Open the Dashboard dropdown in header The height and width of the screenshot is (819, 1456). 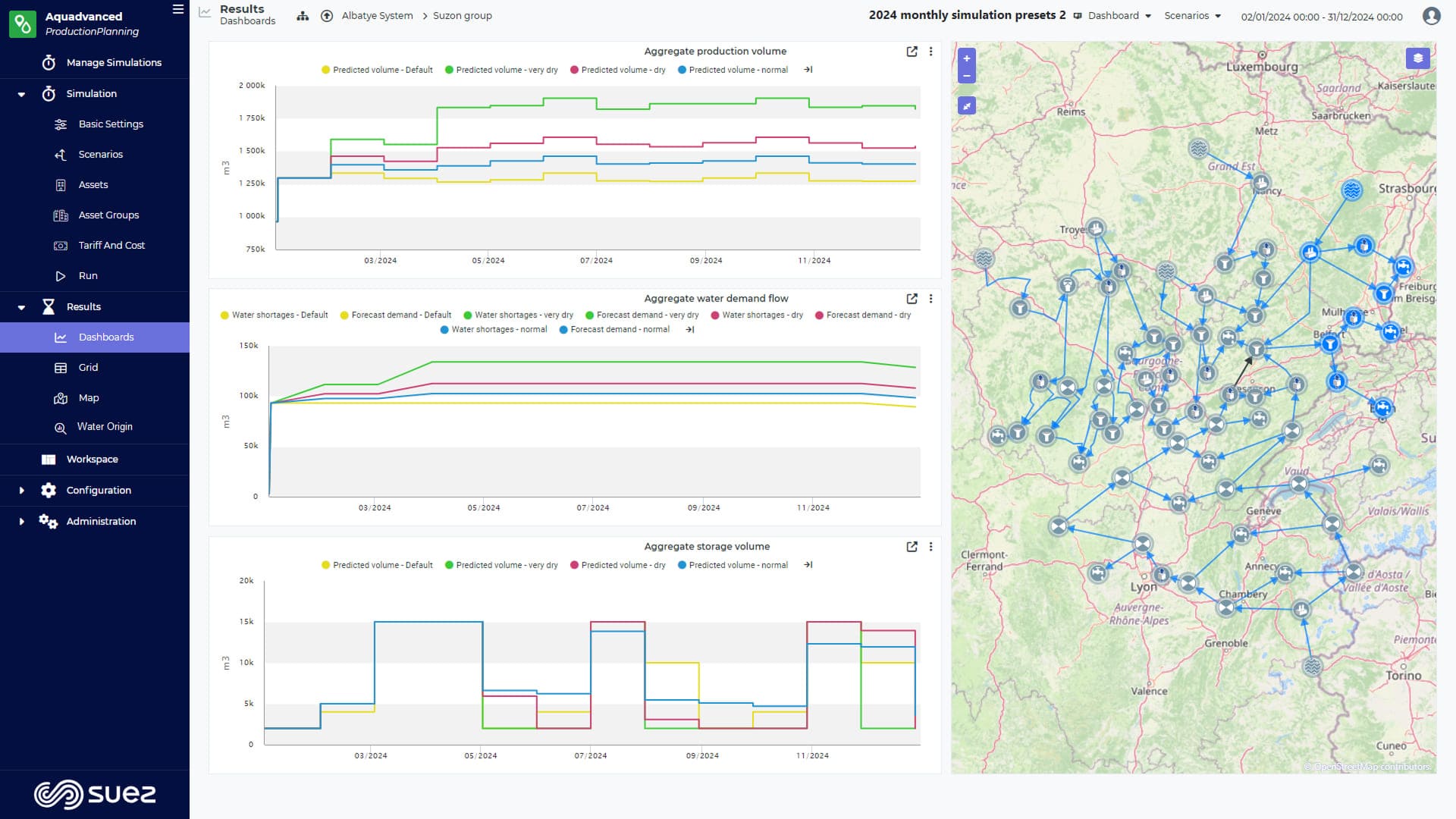click(x=1112, y=16)
